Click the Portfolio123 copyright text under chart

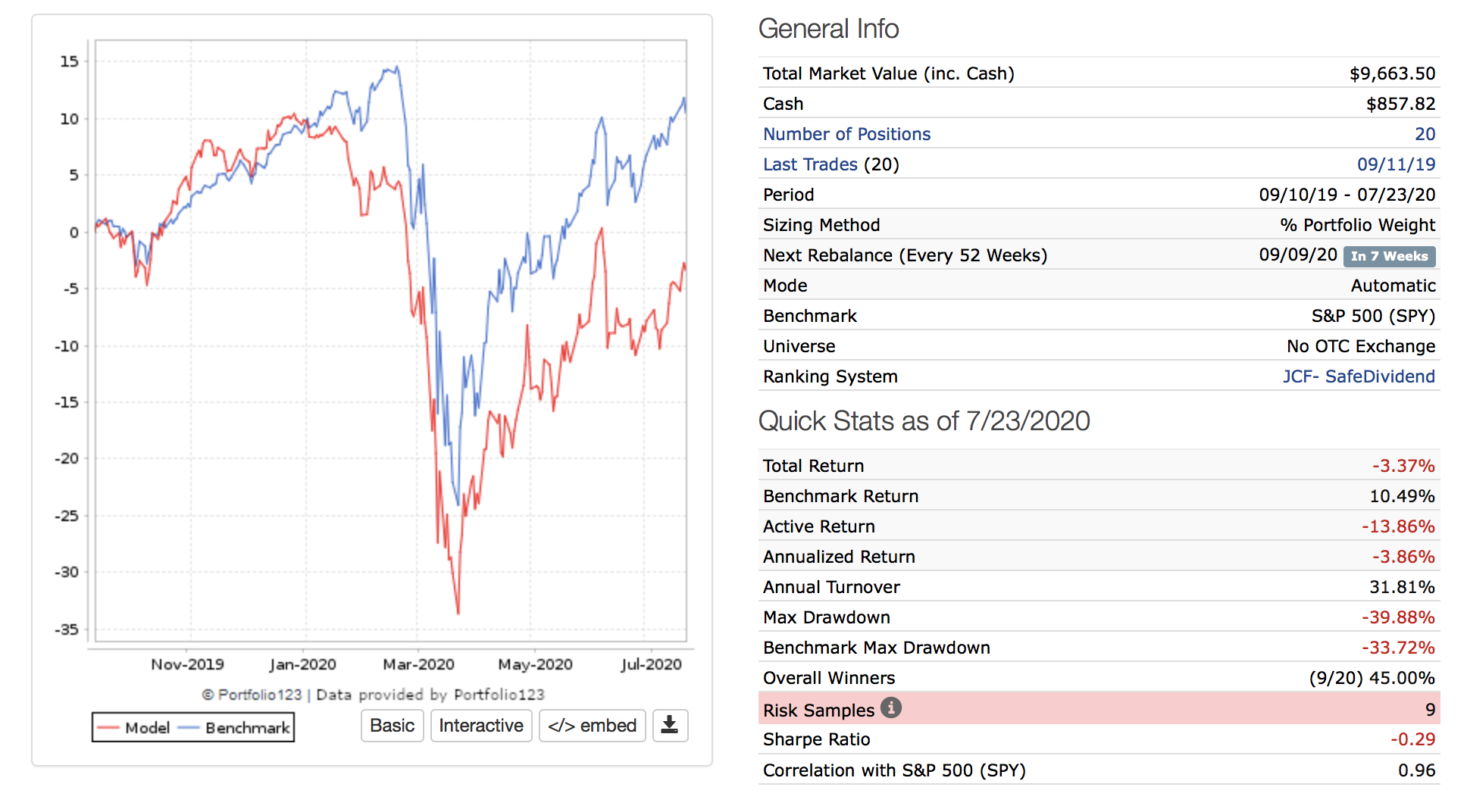coord(373,695)
